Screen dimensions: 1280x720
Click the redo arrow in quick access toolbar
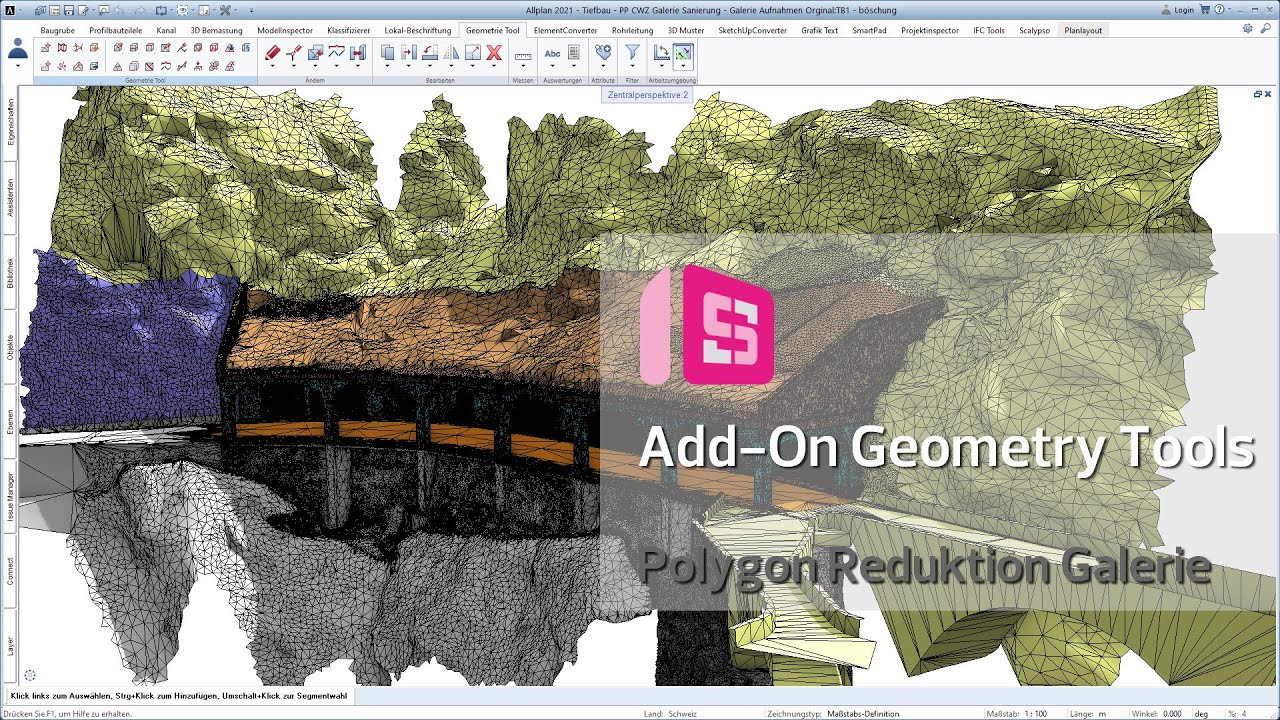click(x=140, y=10)
